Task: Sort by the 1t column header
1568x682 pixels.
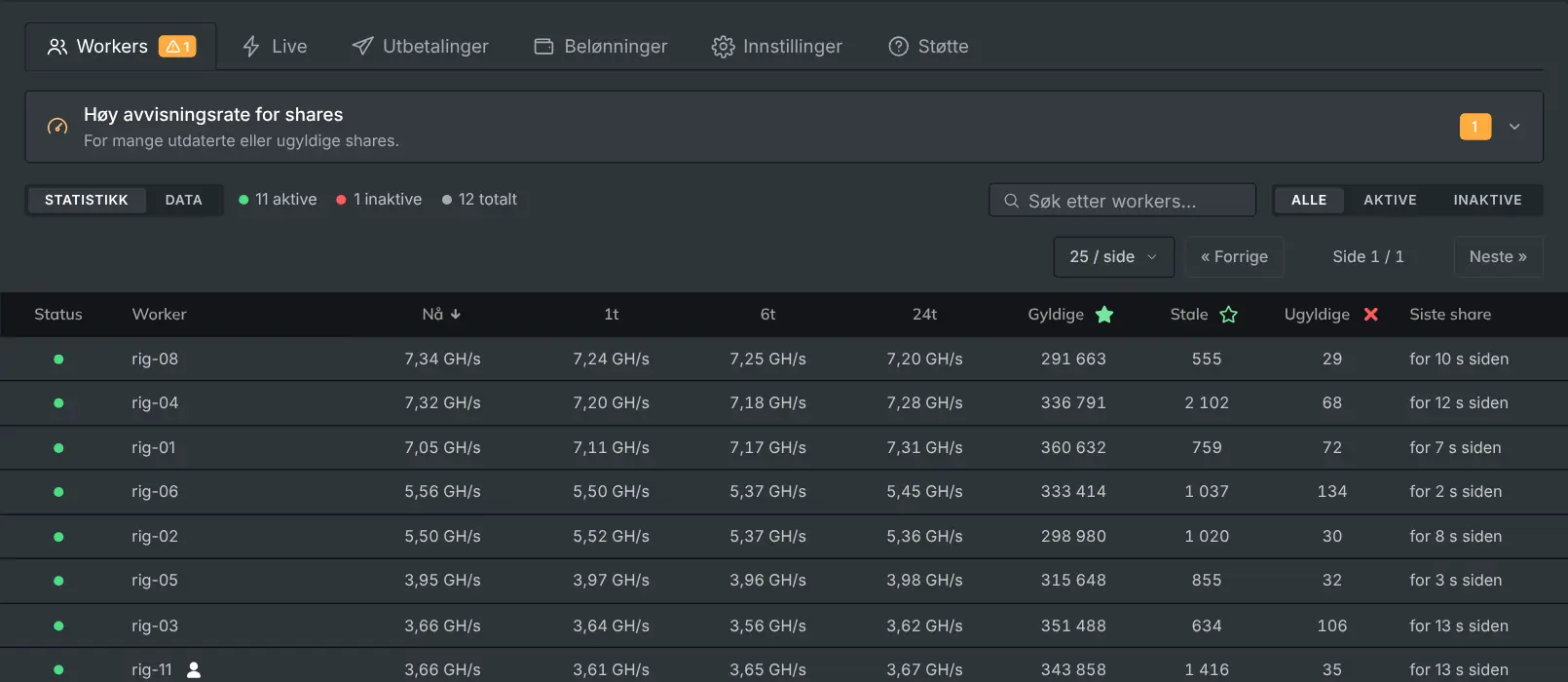Action: [612, 315]
